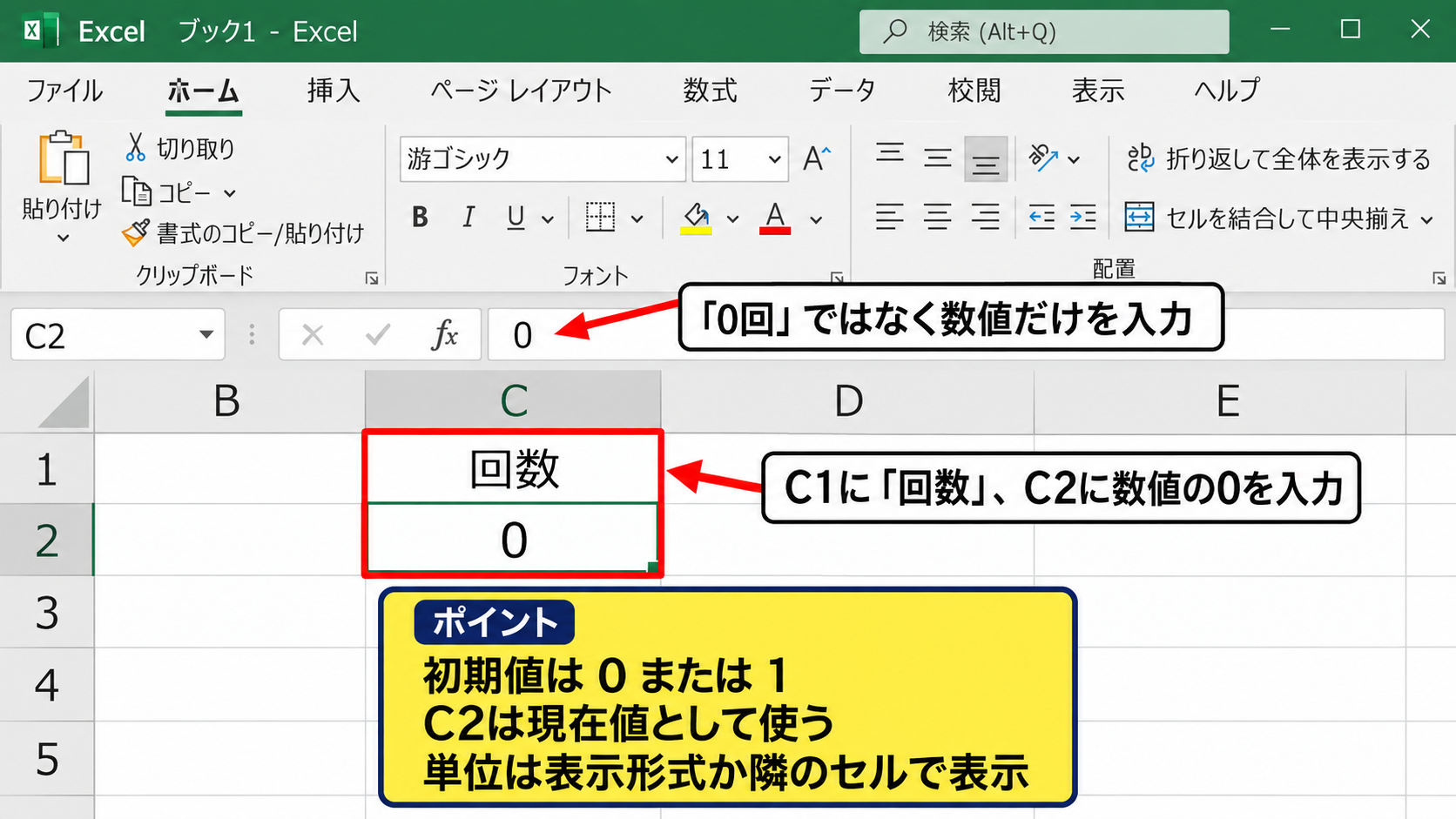Open the text orientation tool
The image size is (1456, 819).
point(1043,158)
